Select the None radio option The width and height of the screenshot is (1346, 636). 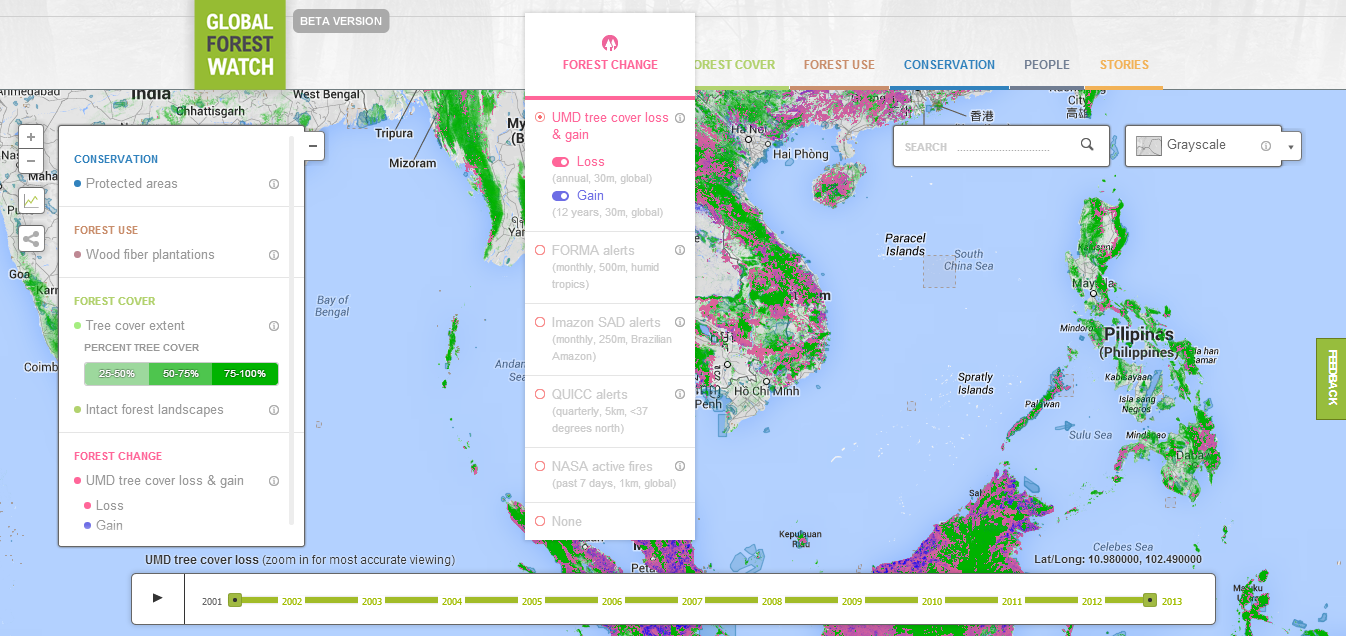click(540, 521)
